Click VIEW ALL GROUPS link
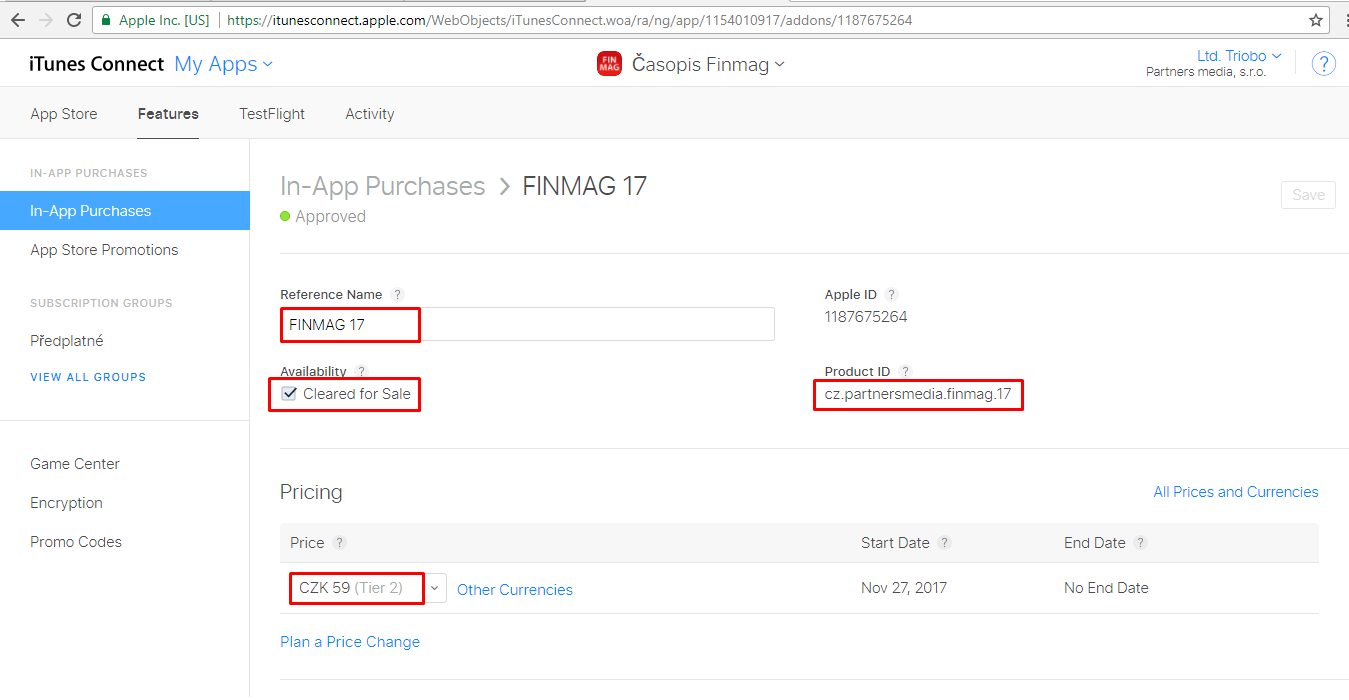The image size is (1349, 700). pyautogui.click(x=88, y=377)
